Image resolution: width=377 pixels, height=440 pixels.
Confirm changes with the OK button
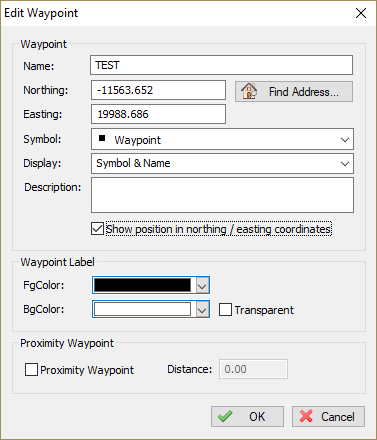[247, 416]
